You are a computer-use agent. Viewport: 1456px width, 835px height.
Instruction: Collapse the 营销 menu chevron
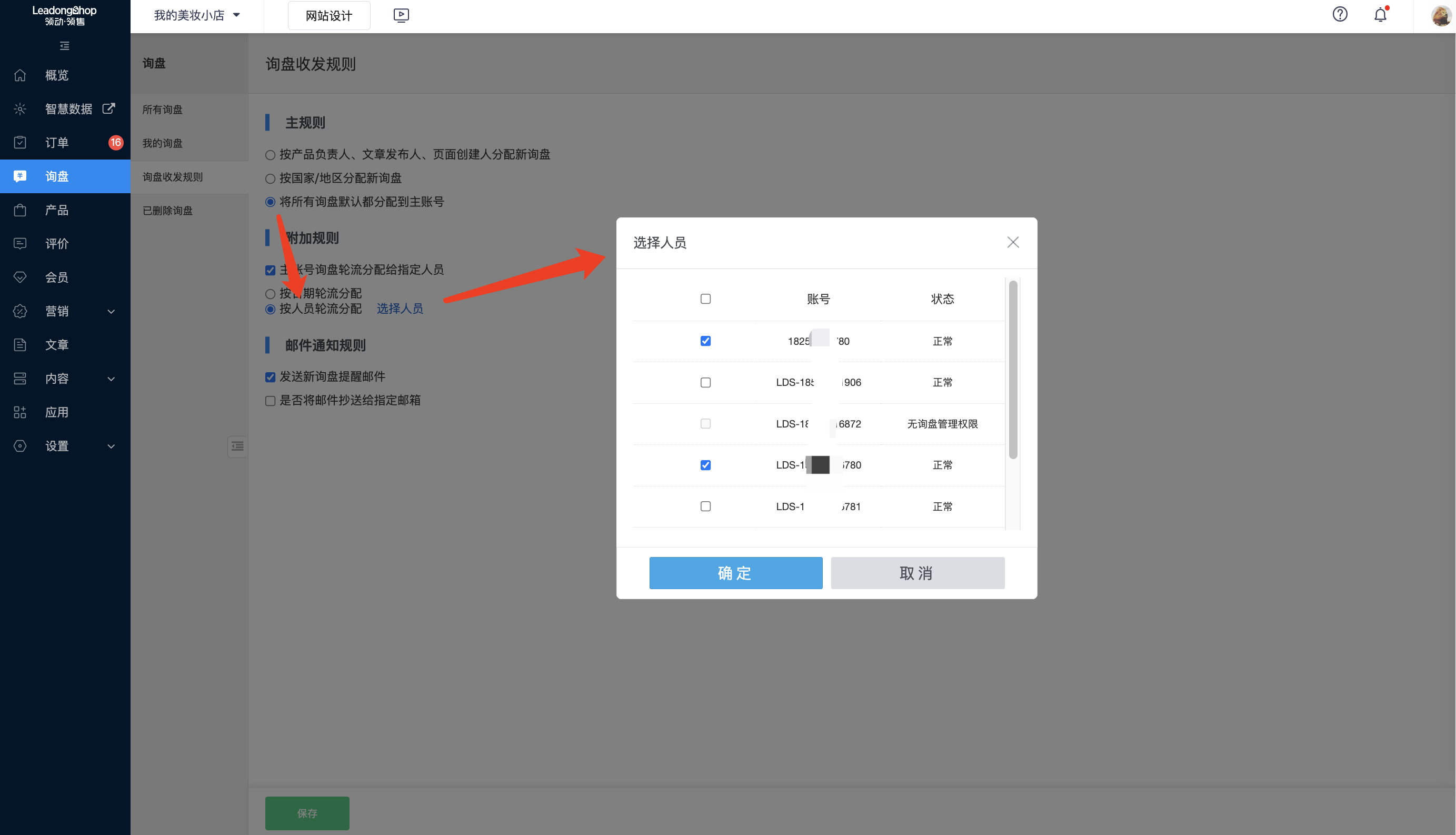pos(111,311)
